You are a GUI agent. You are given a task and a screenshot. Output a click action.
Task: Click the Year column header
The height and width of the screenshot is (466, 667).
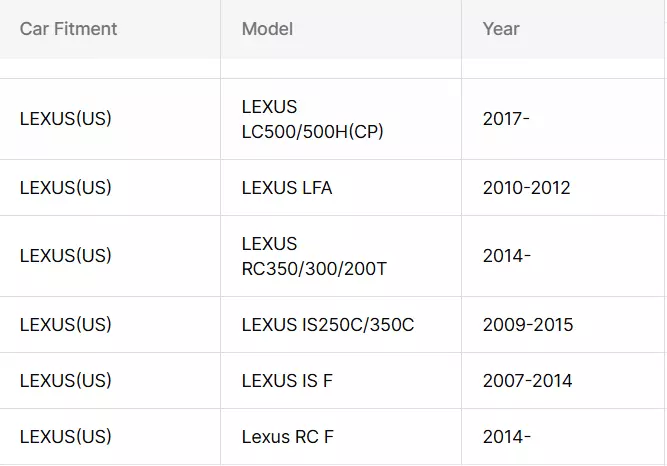tap(563, 29)
